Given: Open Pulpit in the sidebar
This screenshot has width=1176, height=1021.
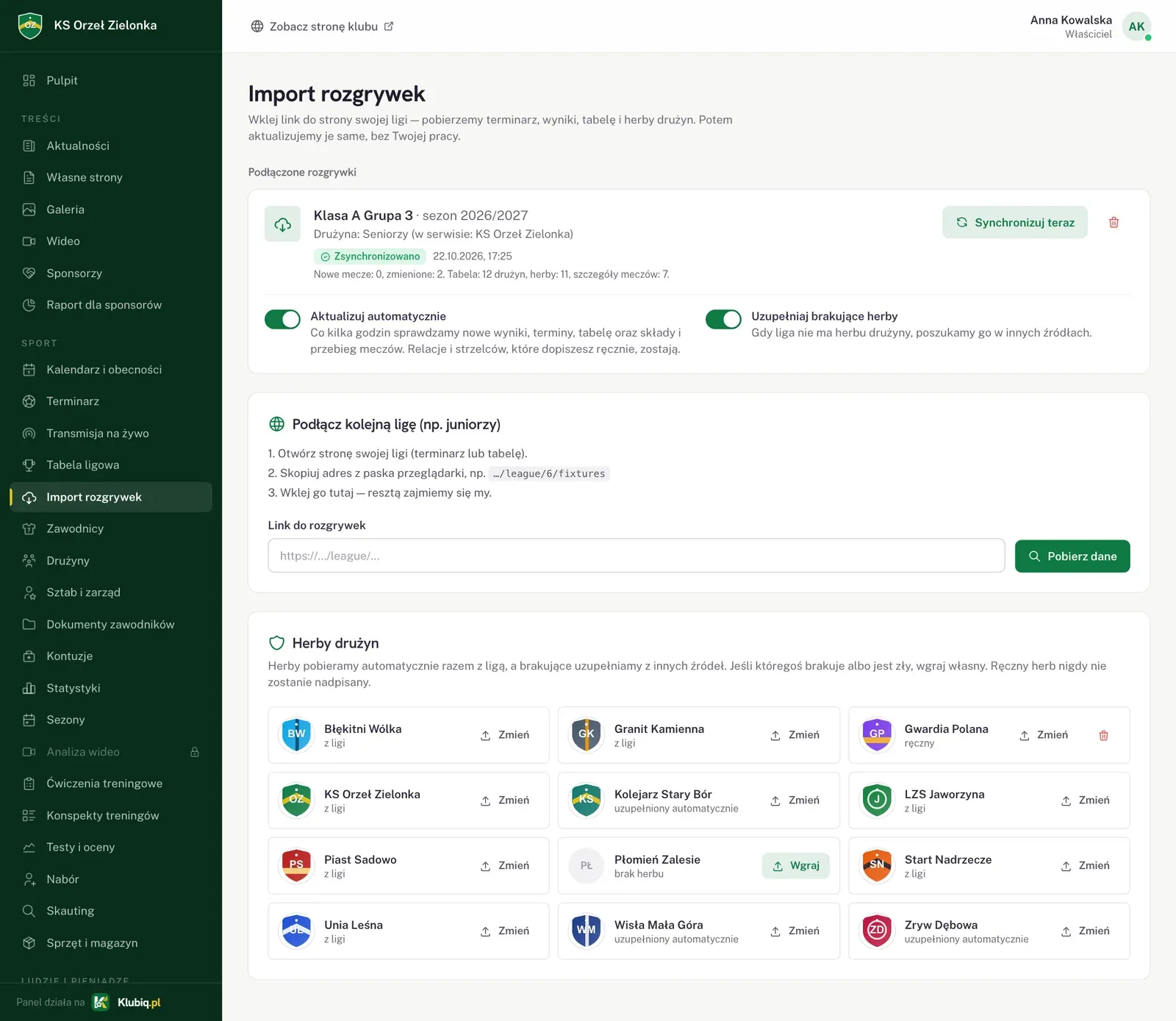Looking at the screenshot, I should coord(111,81).
